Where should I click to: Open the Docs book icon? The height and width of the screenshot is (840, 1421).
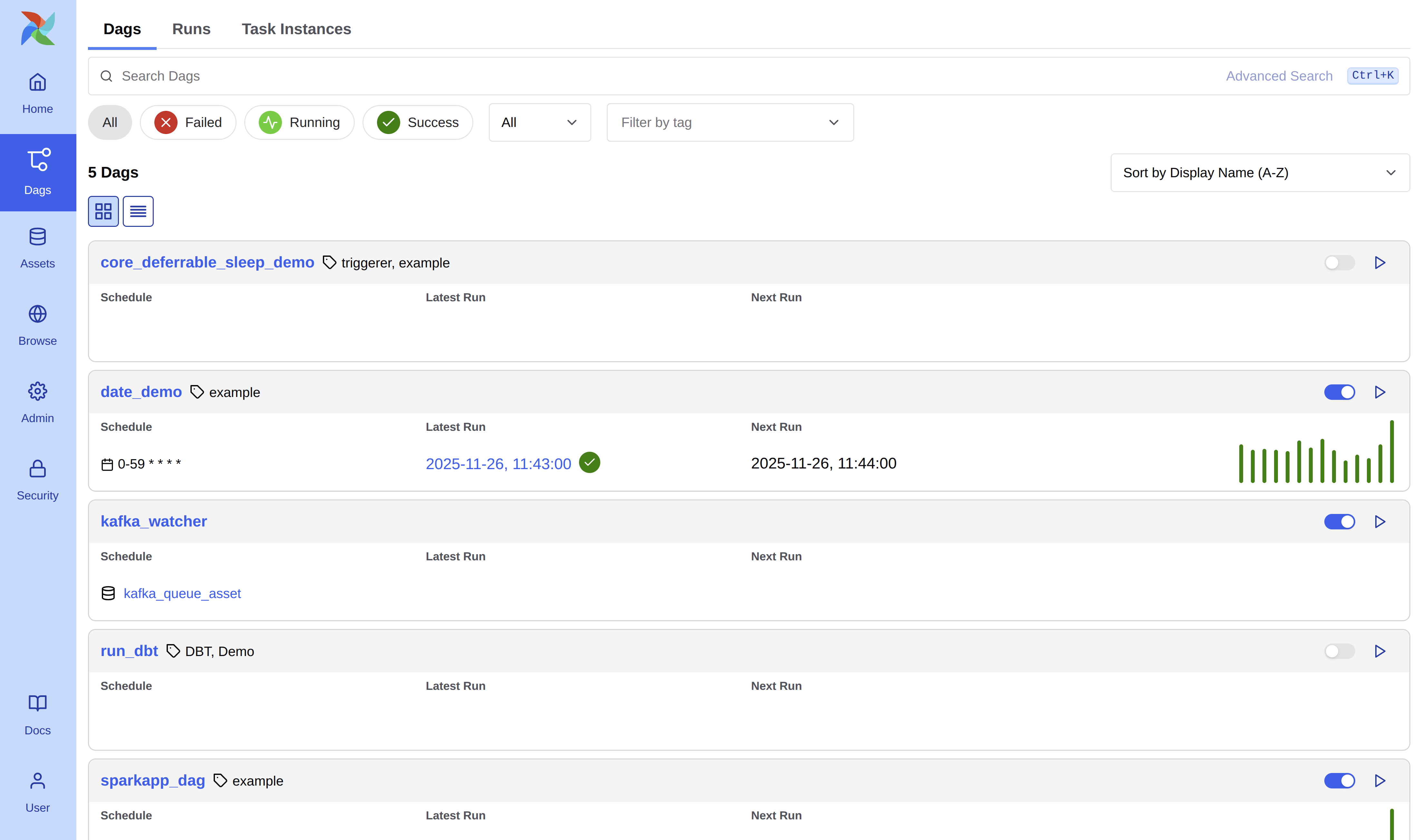pyautogui.click(x=37, y=714)
